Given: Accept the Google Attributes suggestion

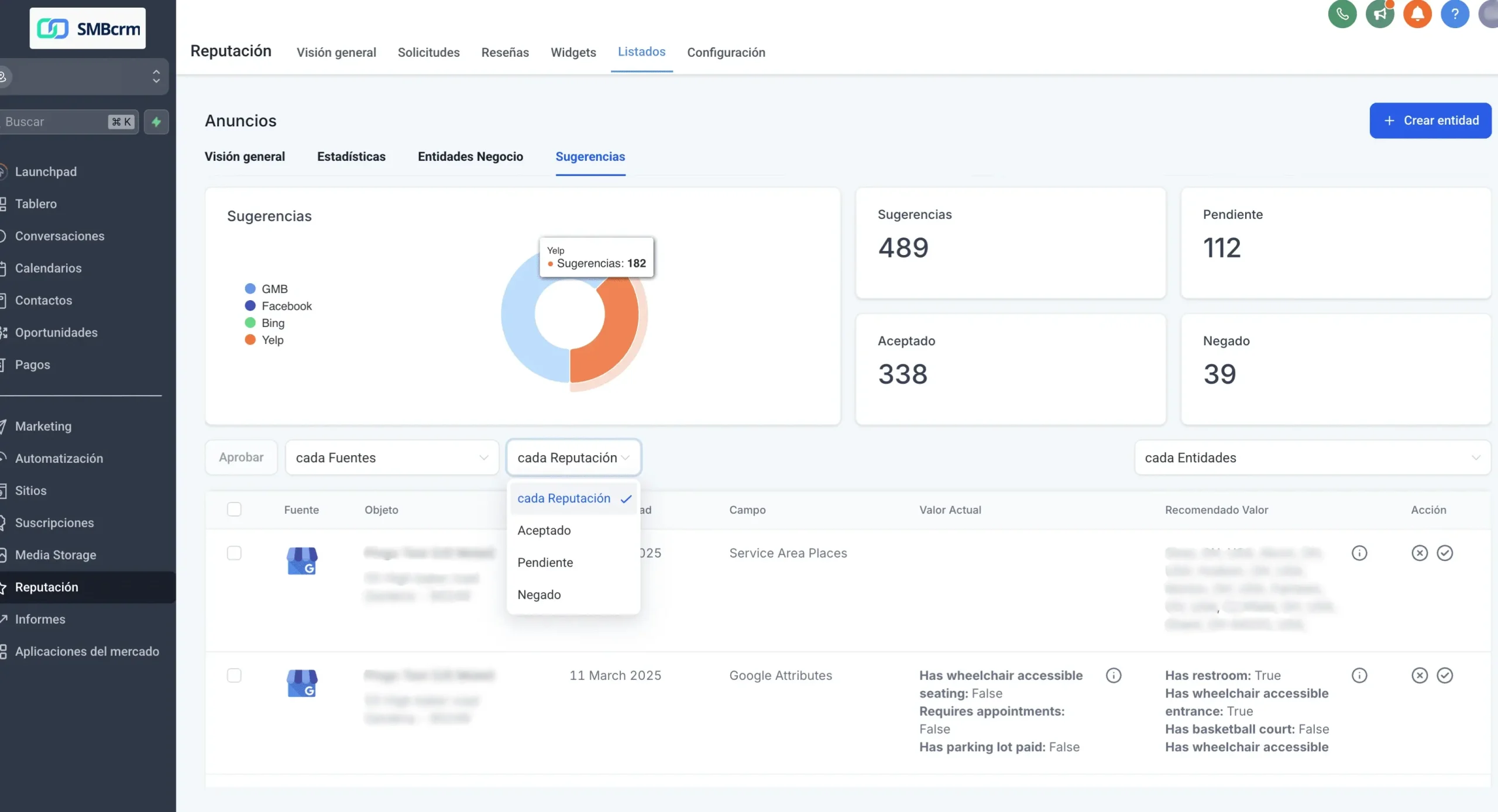Looking at the screenshot, I should pyautogui.click(x=1445, y=675).
